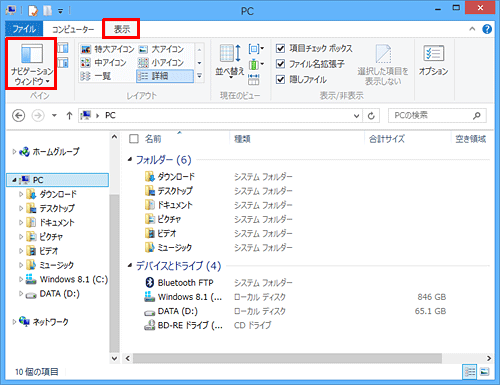
Task: Expand ネットワーク in navigation tree
Action: pos(14,322)
